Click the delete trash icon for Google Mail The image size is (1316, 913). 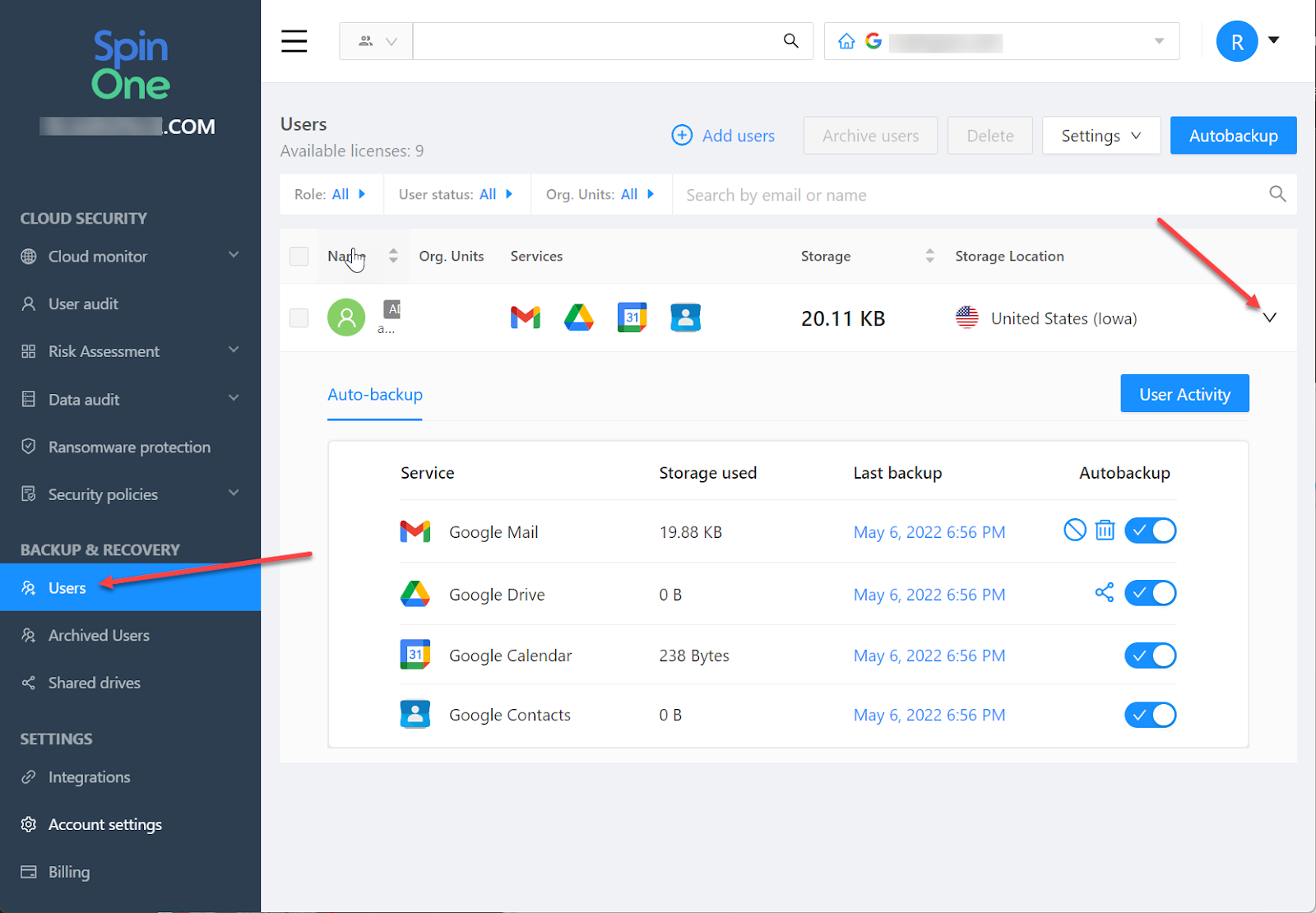coord(1105,531)
